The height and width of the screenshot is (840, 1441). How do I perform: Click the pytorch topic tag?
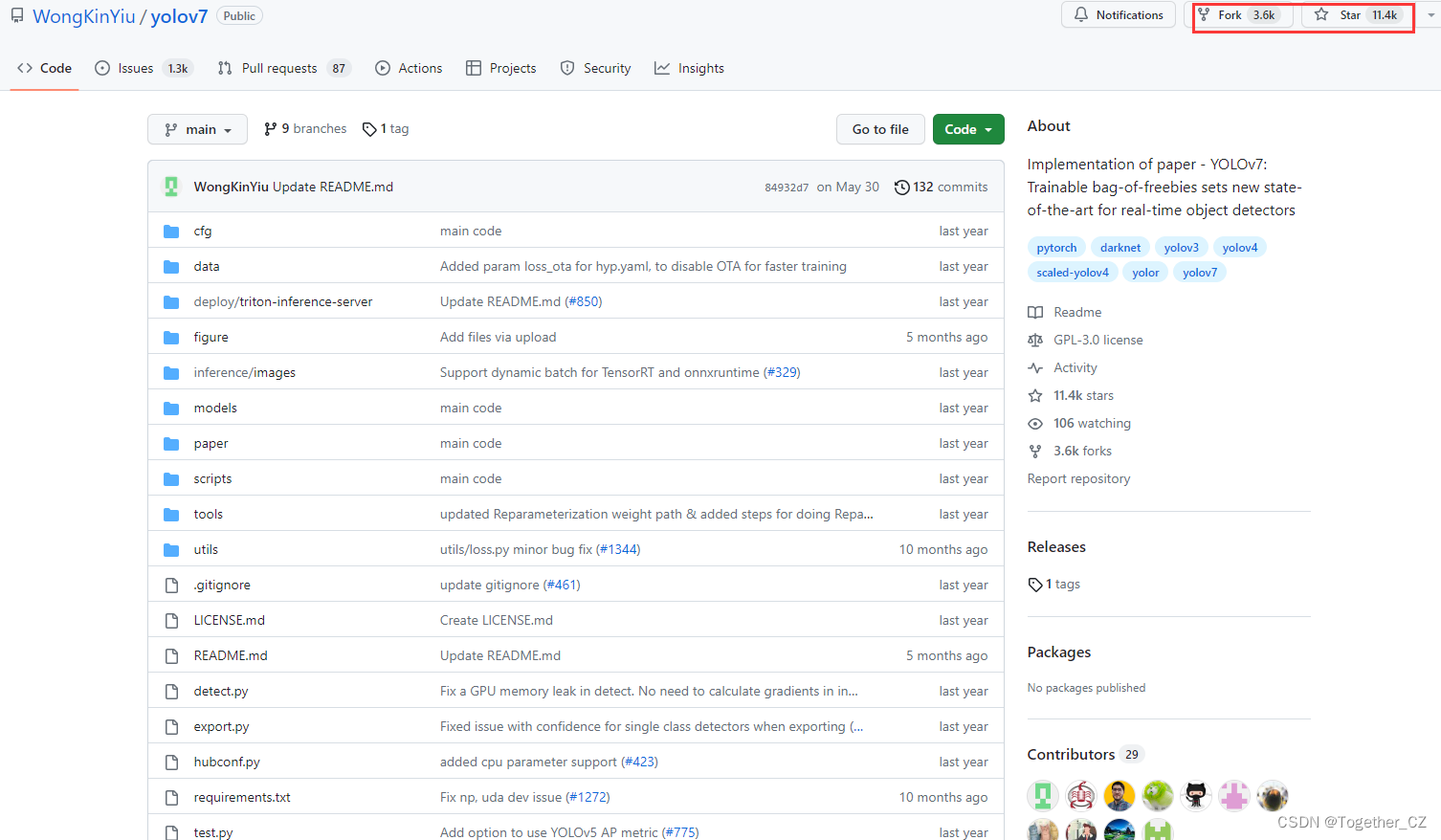click(1056, 247)
